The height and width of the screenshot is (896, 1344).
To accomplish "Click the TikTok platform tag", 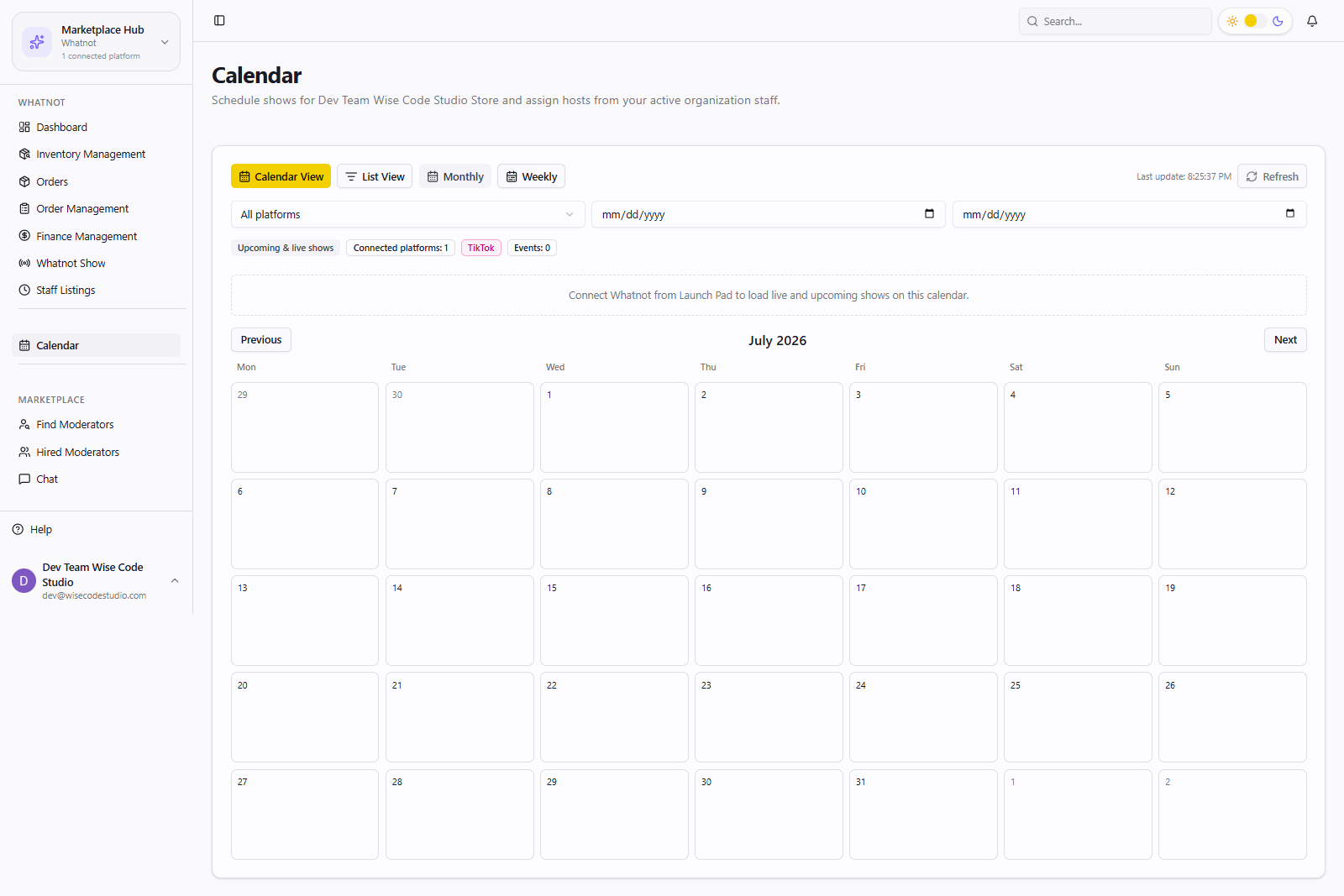I will pyautogui.click(x=481, y=248).
